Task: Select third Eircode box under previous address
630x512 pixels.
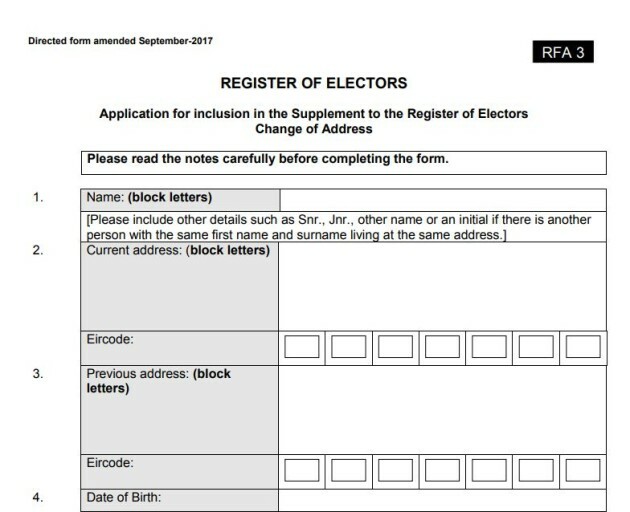Action: pyautogui.click(x=396, y=470)
